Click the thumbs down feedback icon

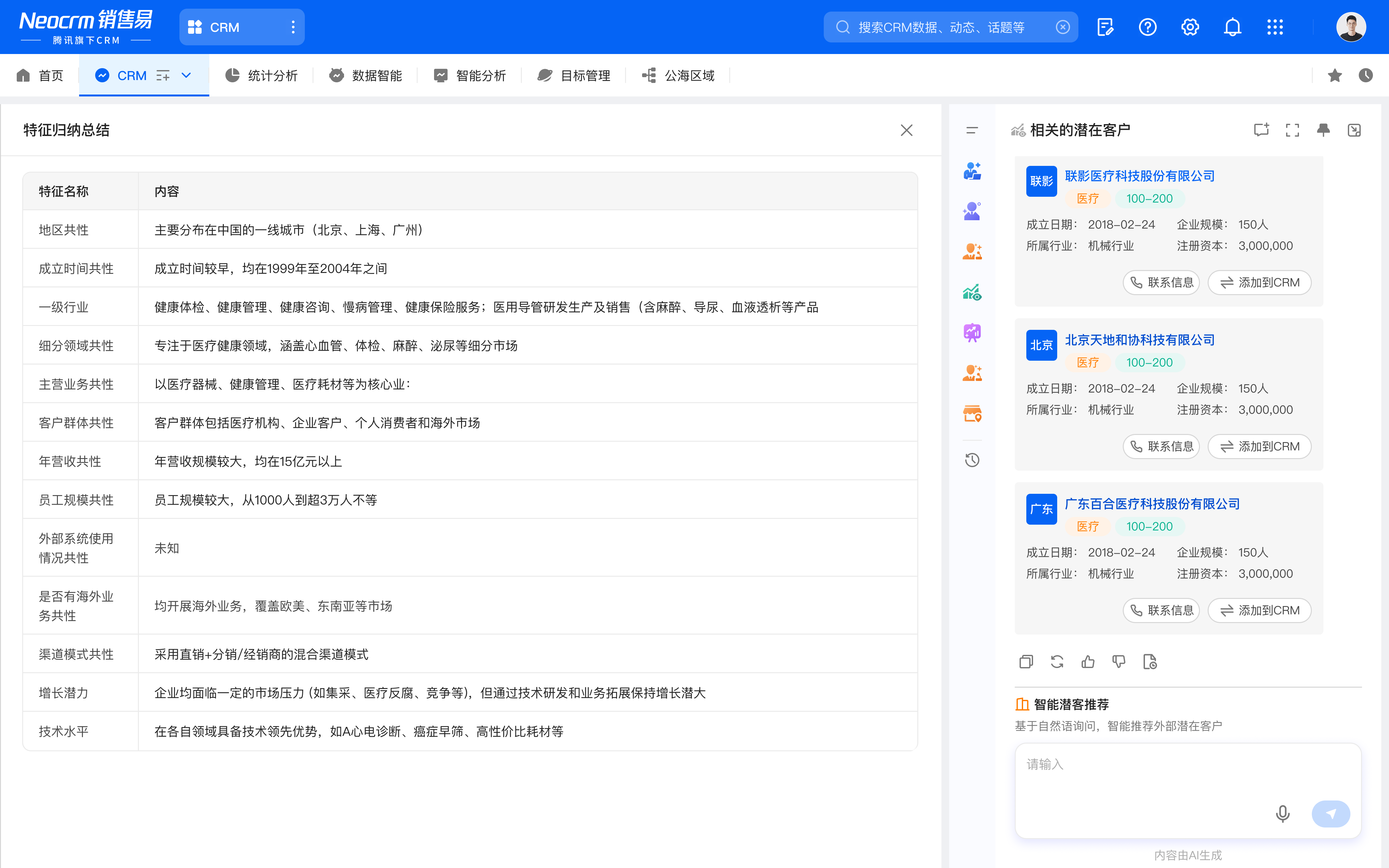1119,662
